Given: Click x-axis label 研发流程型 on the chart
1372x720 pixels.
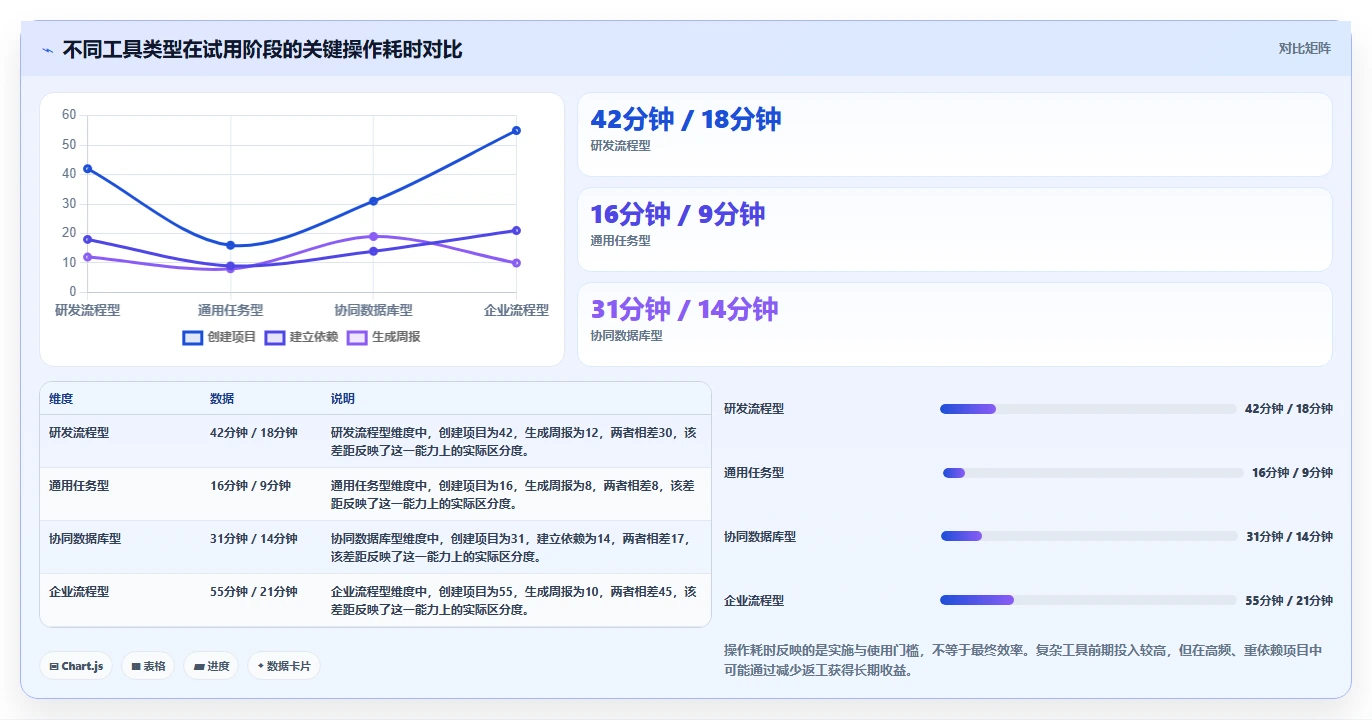Looking at the screenshot, I should (x=88, y=310).
